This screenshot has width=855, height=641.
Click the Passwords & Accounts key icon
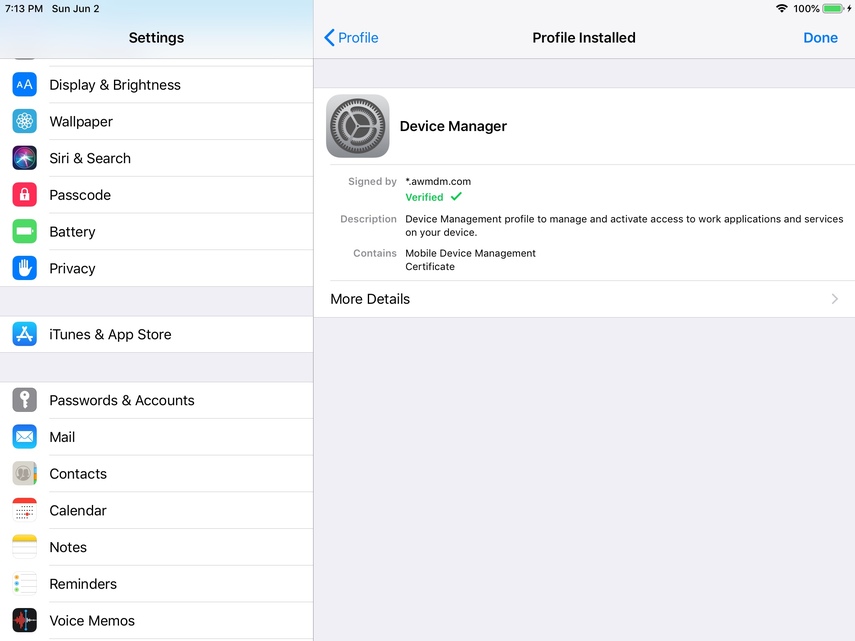[25, 400]
